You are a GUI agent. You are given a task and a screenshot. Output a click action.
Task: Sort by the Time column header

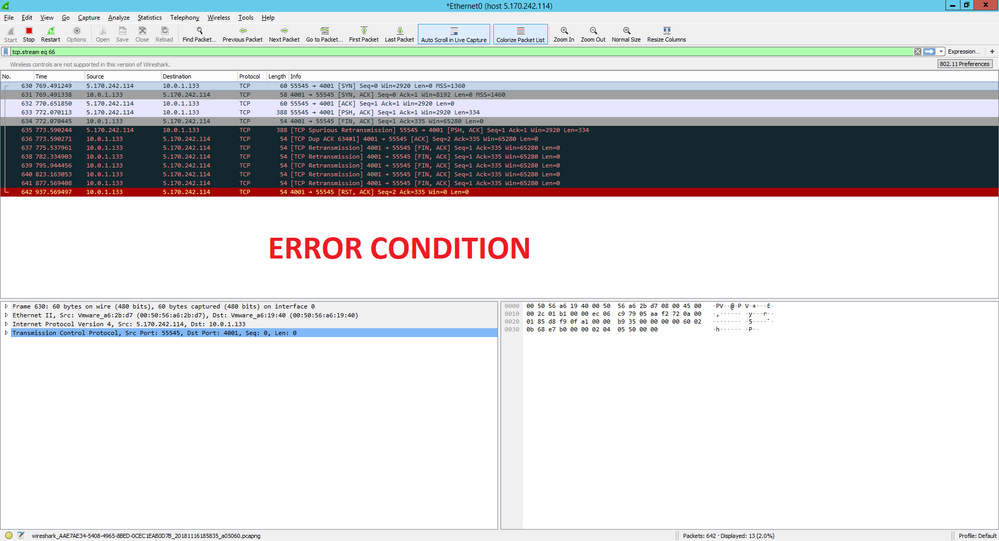[59, 76]
